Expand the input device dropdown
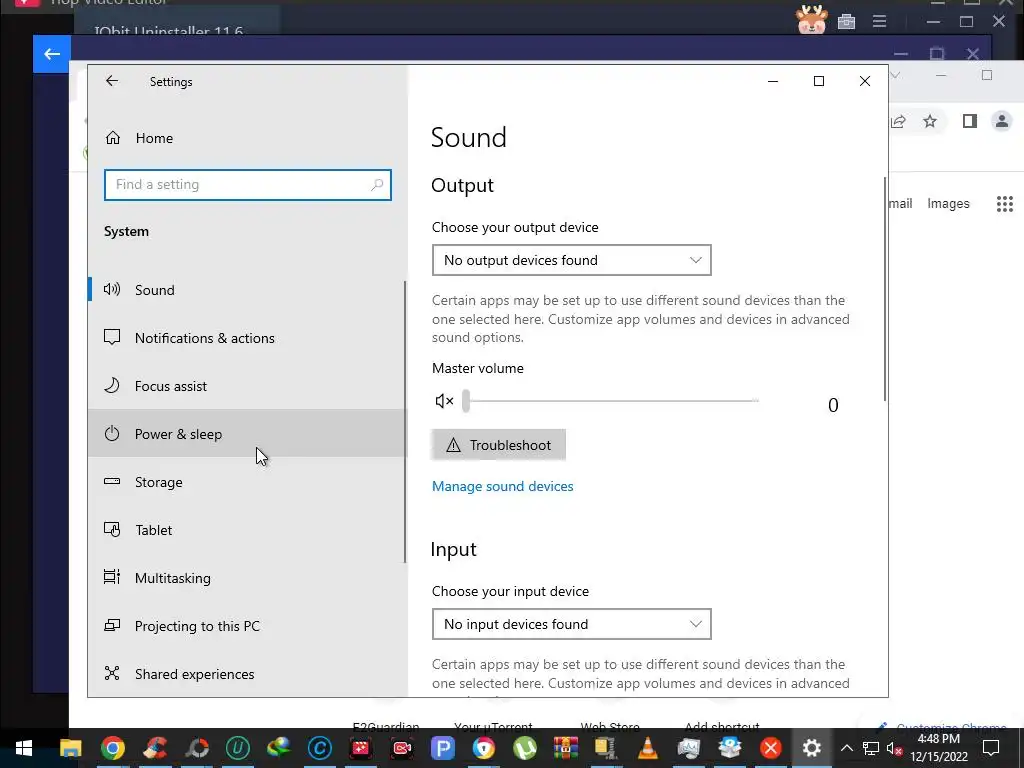 [571, 624]
